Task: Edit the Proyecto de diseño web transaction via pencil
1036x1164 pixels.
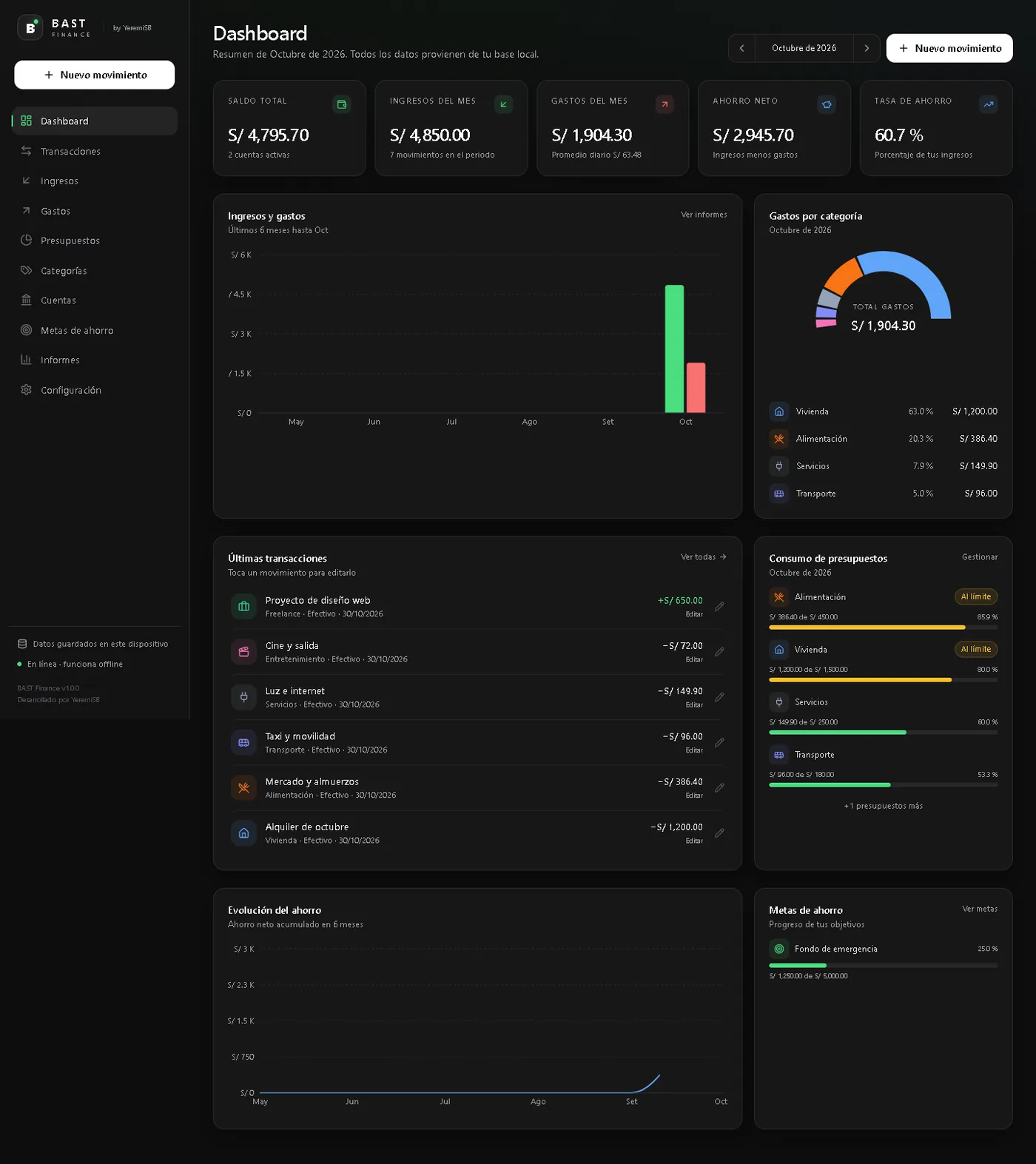Action: 719,607
